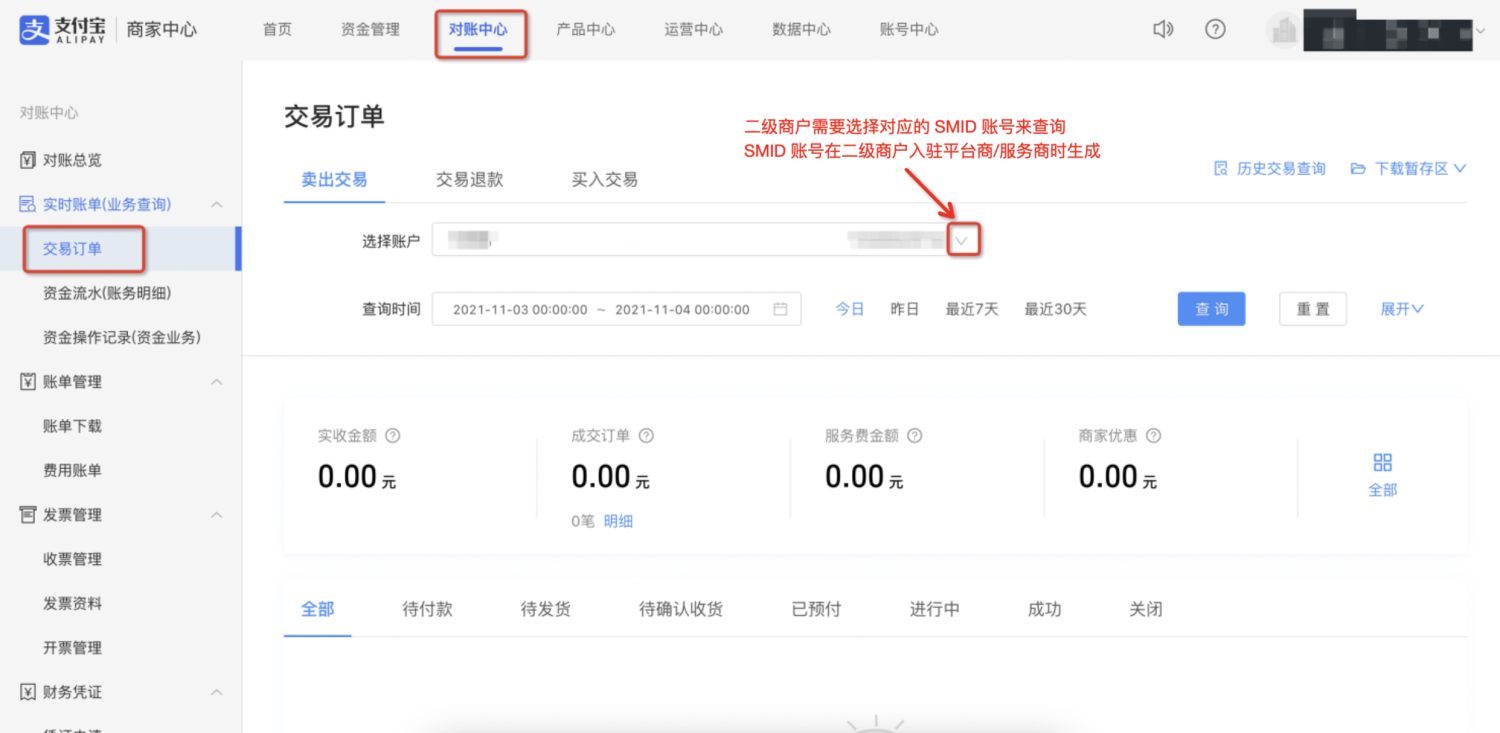Open 资金操作记录(资金业务) in sidebar

tap(122, 337)
